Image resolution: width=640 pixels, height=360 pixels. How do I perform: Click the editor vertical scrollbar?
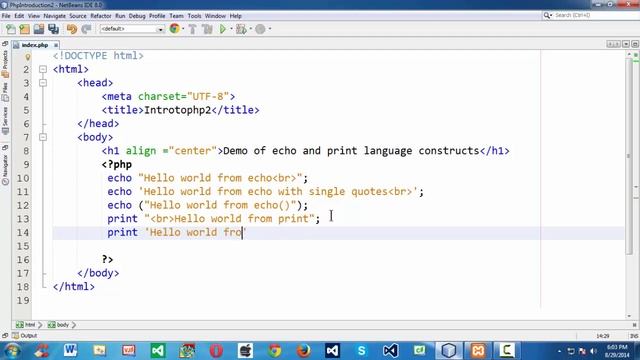click(x=629, y=155)
